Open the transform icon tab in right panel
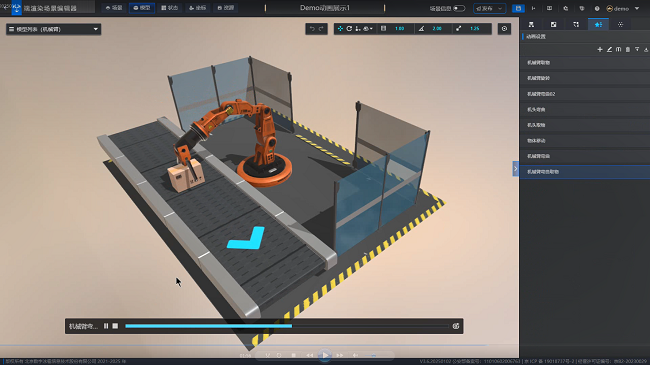The height and width of the screenshot is (365, 650). click(x=576, y=24)
